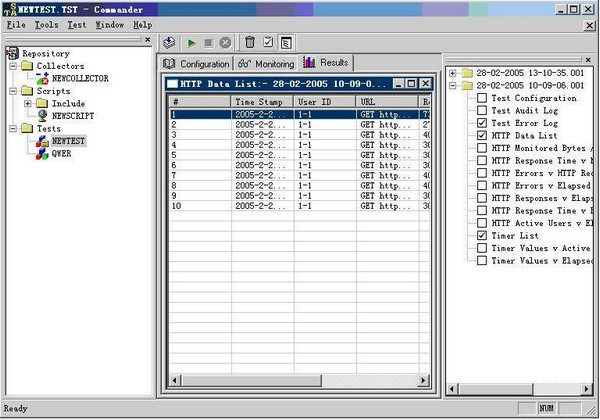Uncheck the HTTP Data List checkbox

482,135
